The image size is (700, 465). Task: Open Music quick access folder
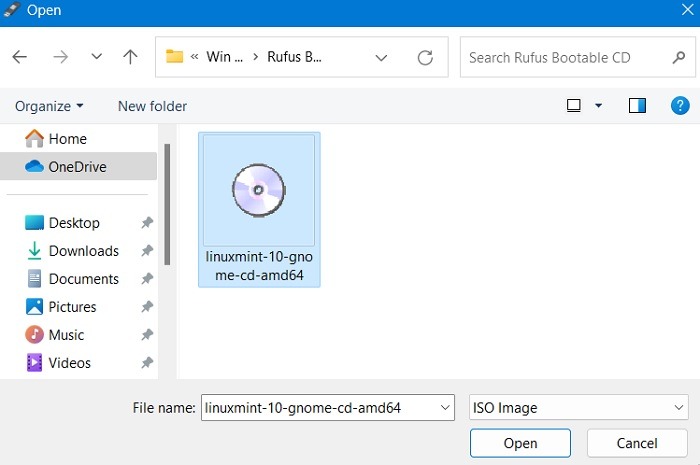pos(54,335)
